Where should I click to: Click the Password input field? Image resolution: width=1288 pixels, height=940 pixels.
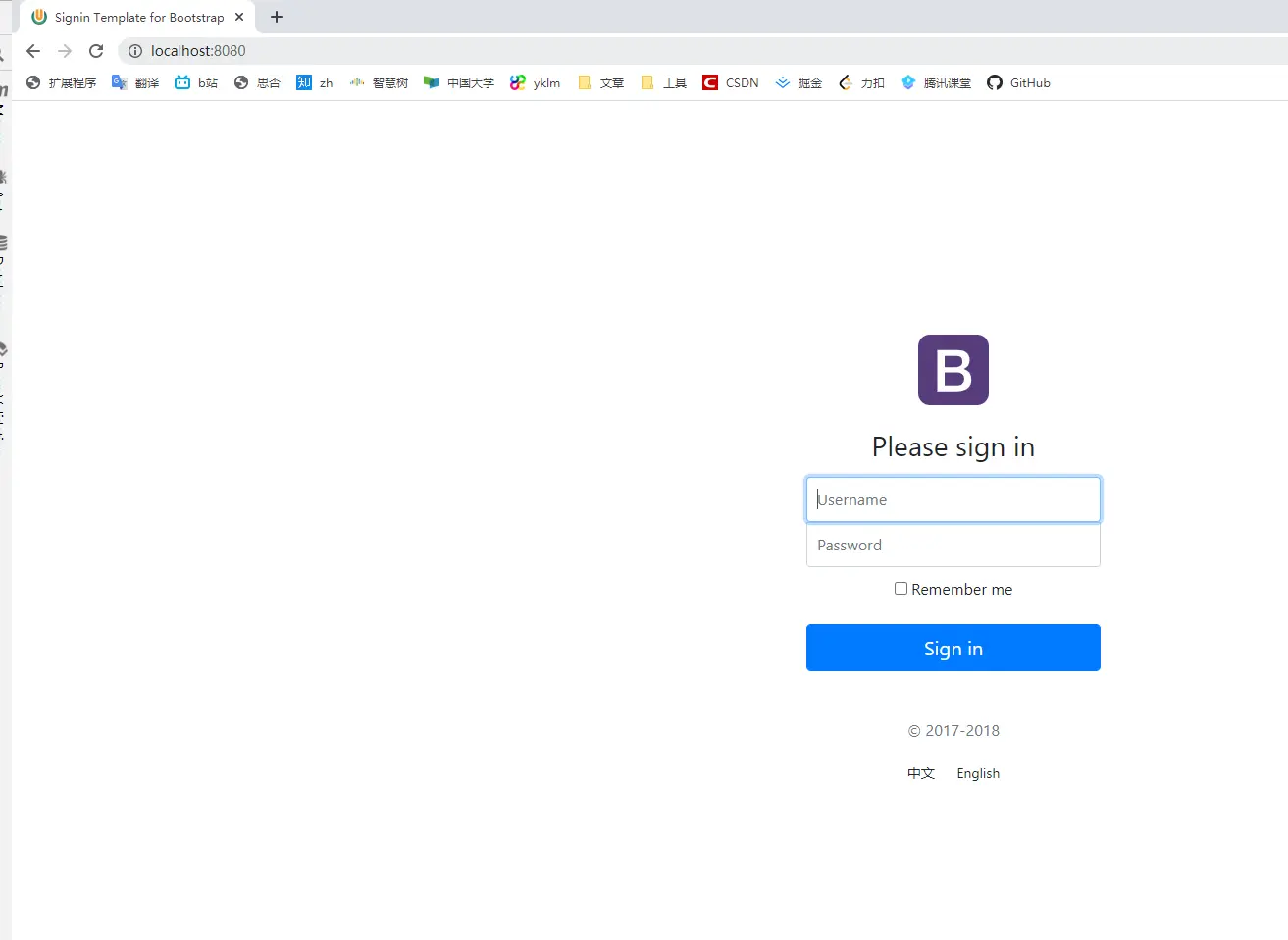click(x=953, y=545)
